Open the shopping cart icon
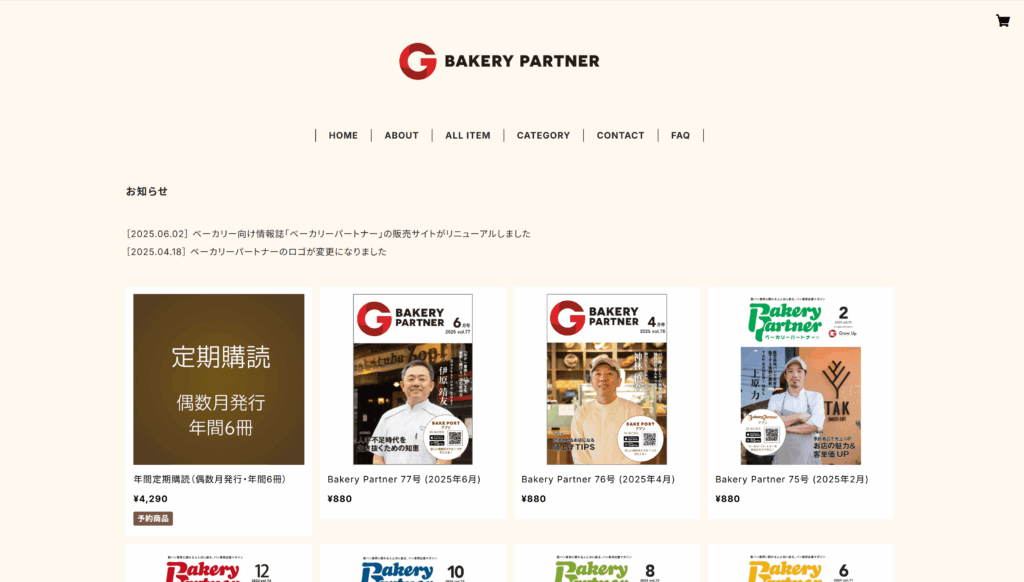This screenshot has height=582, width=1024. click(x=1002, y=21)
